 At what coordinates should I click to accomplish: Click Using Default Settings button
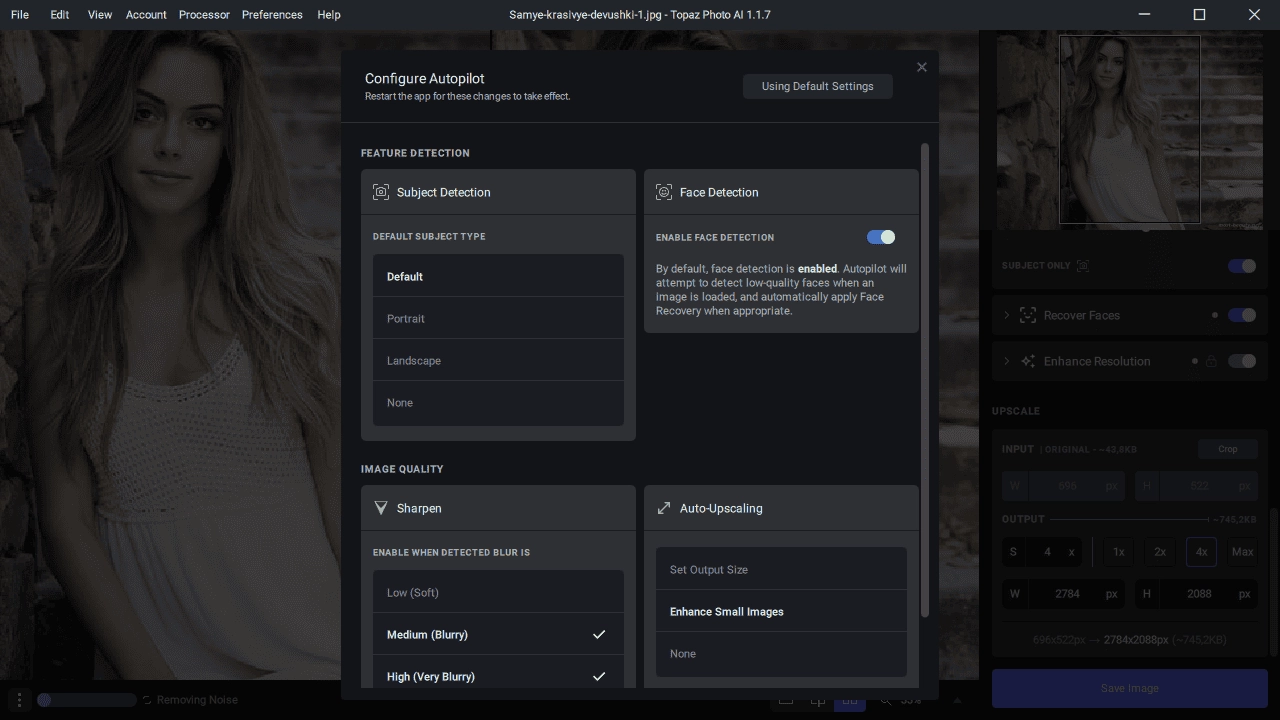818,86
